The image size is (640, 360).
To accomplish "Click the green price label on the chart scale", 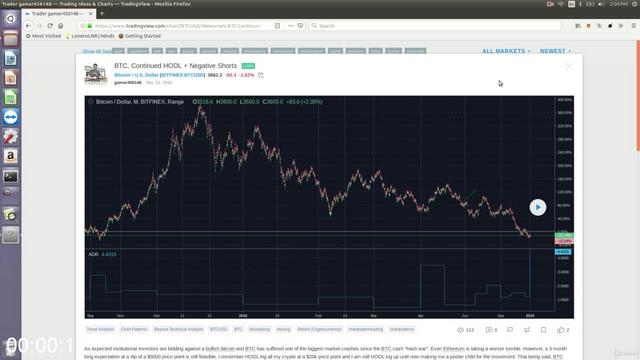I will pyautogui.click(x=564, y=236).
